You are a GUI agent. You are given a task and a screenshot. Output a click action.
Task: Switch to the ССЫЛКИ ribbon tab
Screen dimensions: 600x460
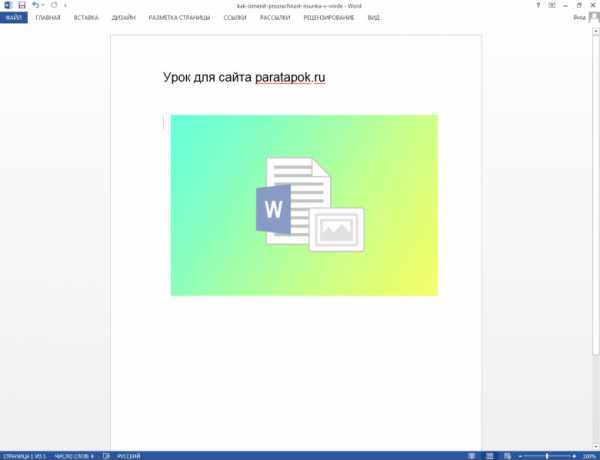coord(235,18)
